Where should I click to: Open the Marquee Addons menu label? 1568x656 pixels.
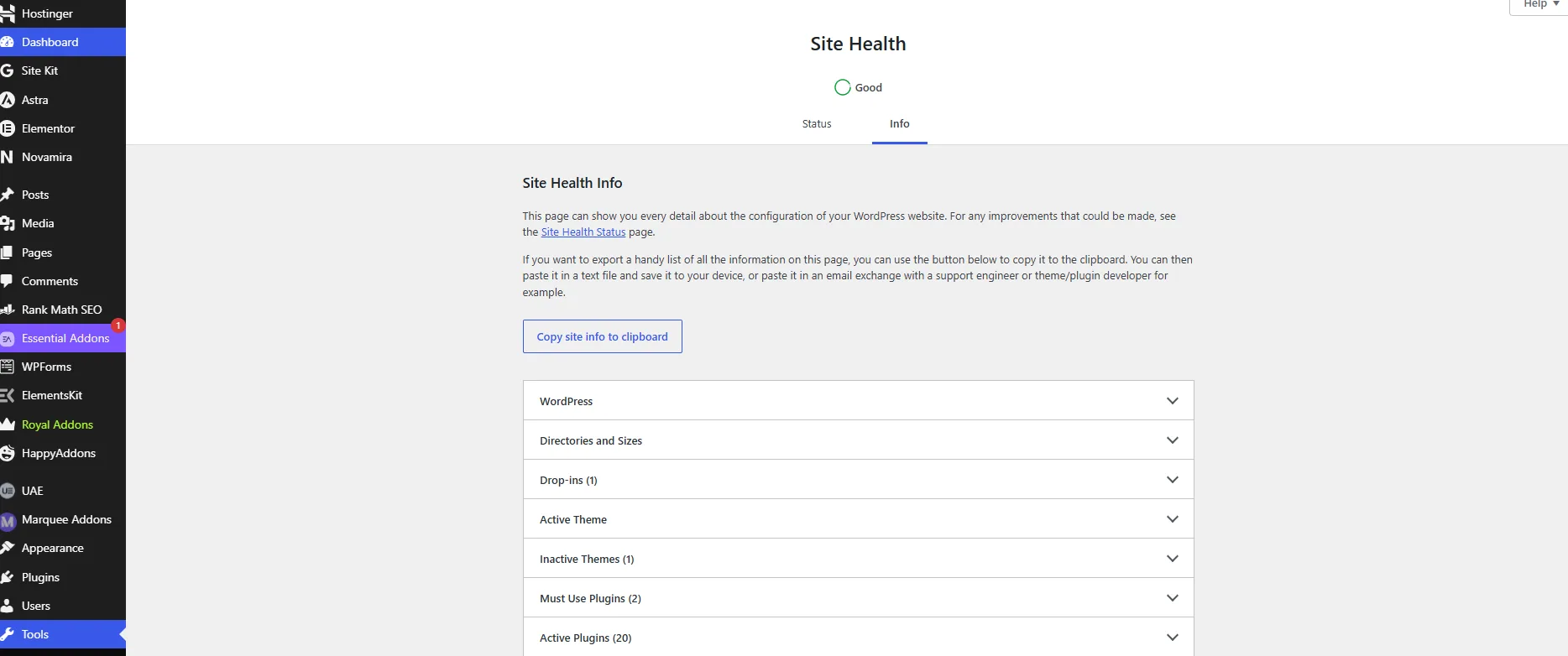click(67, 519)
